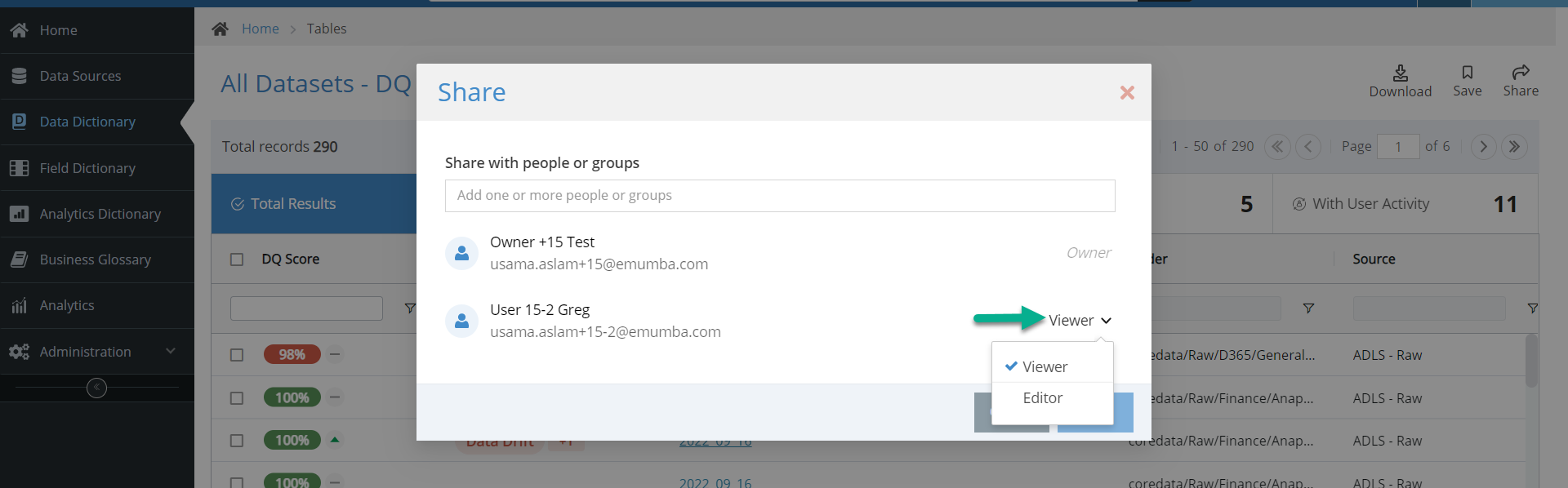Open the Business Glossary menu item

point(96,260)
